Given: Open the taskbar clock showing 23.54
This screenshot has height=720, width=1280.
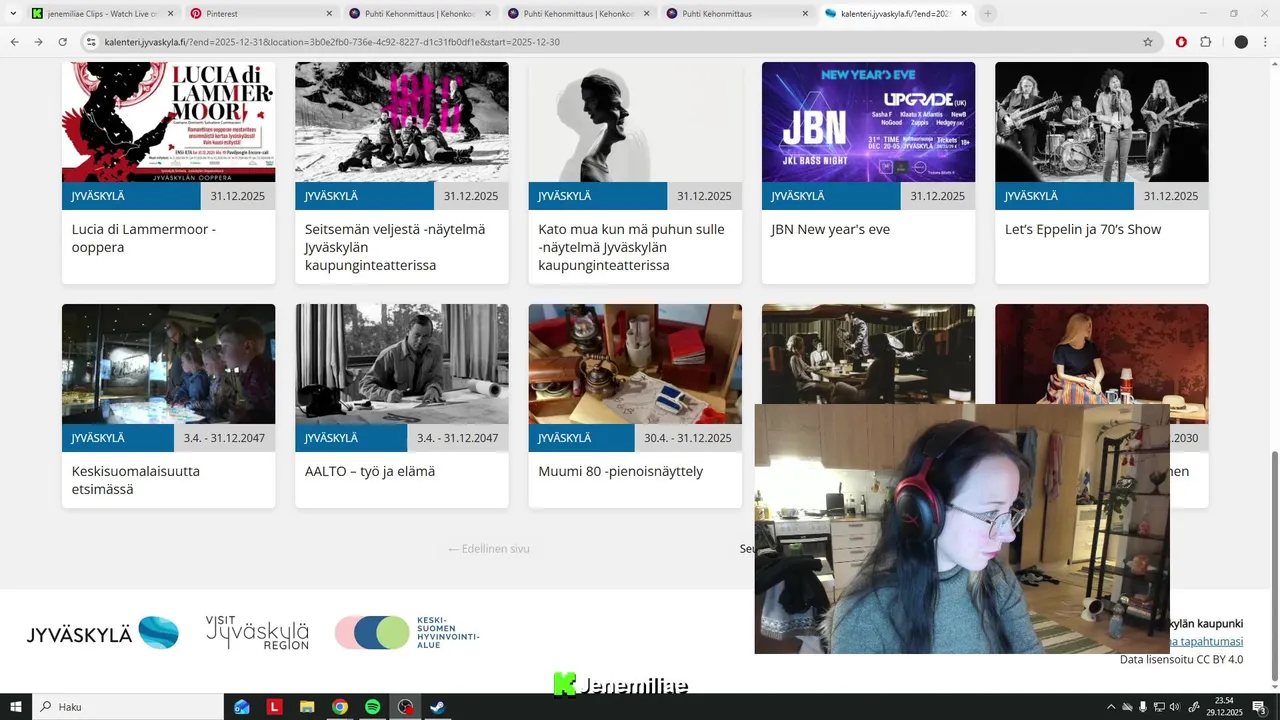Looking at the screenshot, I should coord(1224,707).
